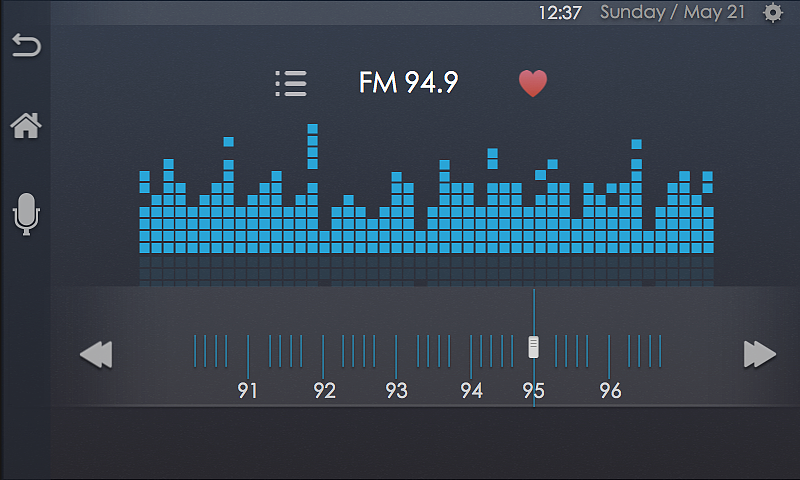
Task: Tune to the 94 frequency mark
Action: (471, 391)
